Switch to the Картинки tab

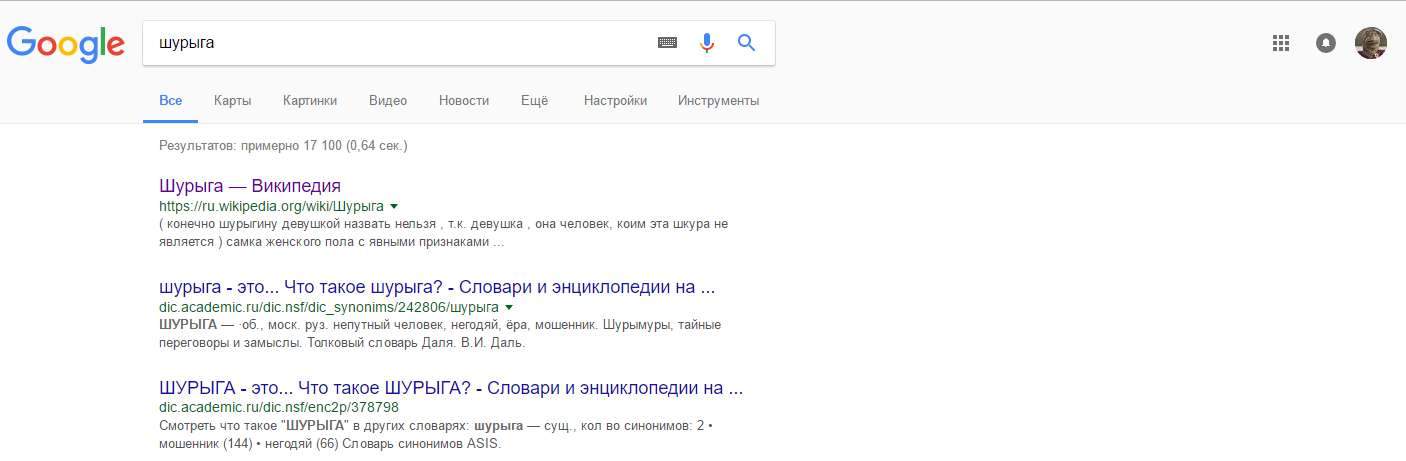click(x=310, y=100)
